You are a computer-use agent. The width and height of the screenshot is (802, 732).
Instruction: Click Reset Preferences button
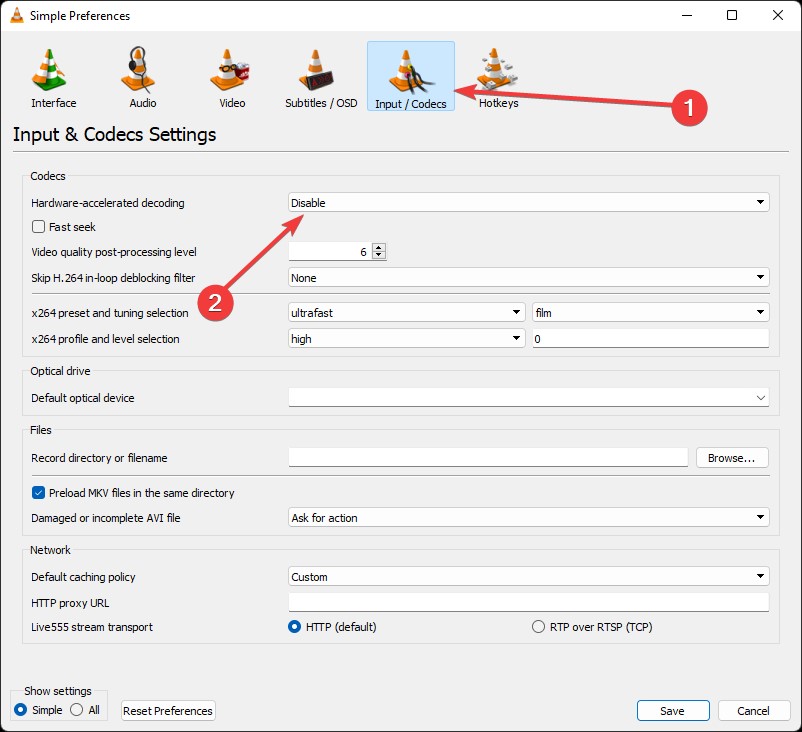[168, 711]
